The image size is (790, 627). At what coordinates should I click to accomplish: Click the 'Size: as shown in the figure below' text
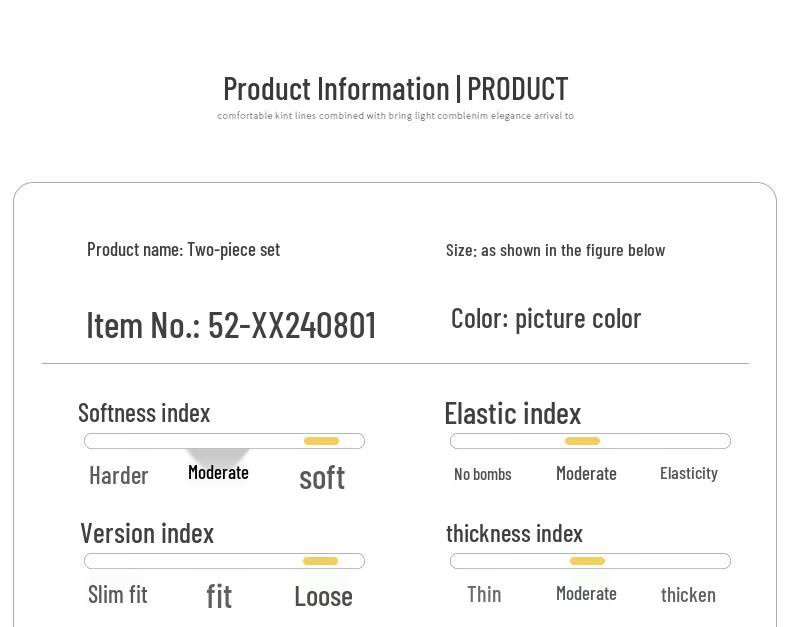(x=555, y=250)
